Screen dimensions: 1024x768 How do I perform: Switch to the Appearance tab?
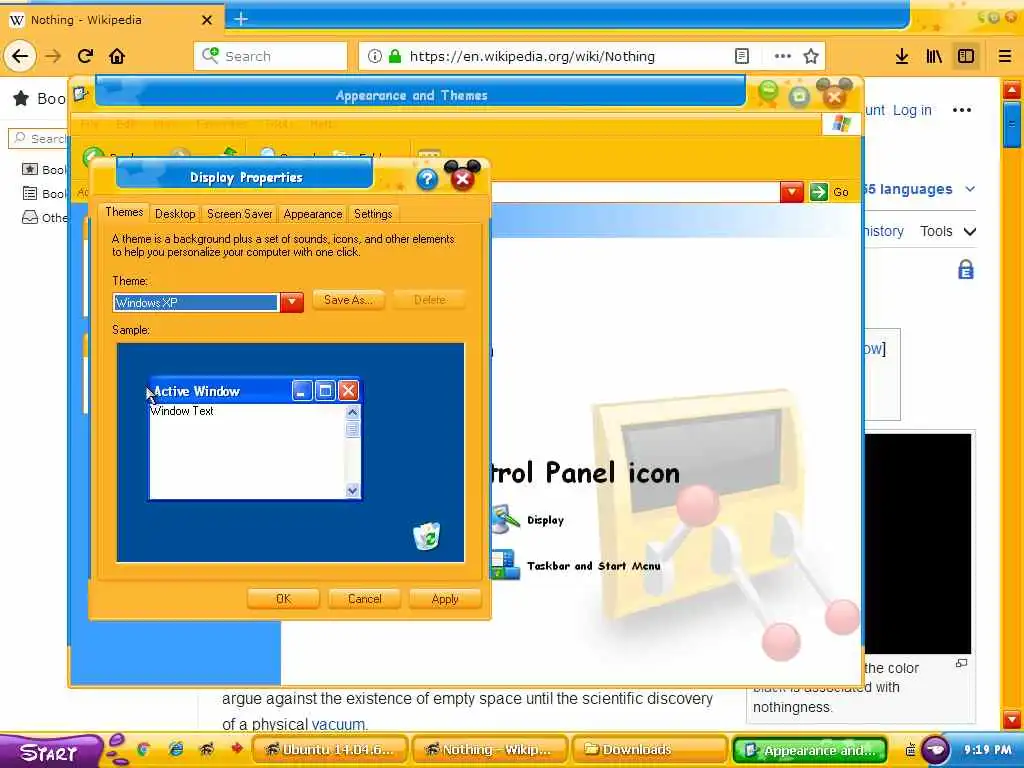click(x=313, y=214)
